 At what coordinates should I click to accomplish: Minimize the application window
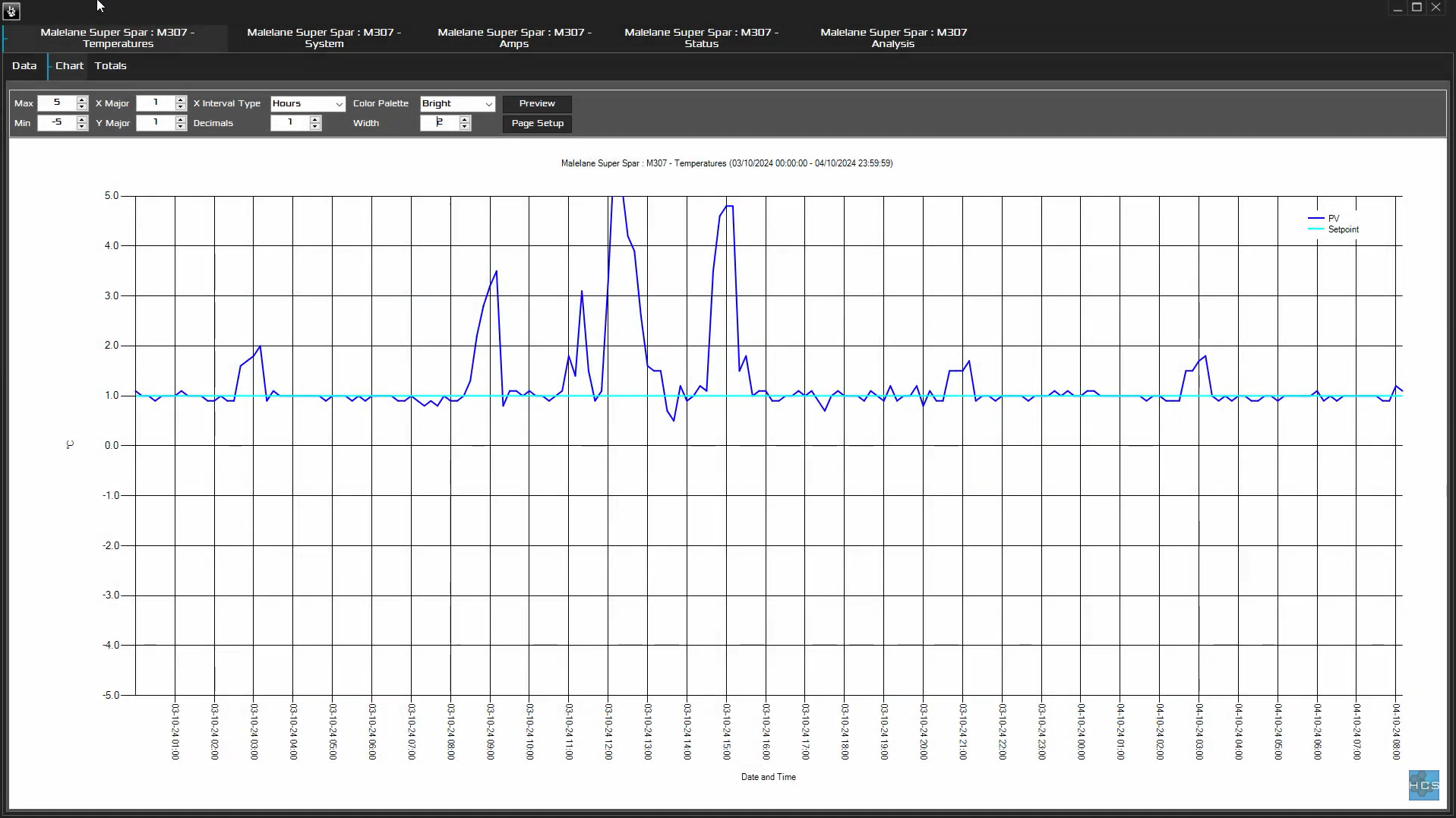(1398, 8)
